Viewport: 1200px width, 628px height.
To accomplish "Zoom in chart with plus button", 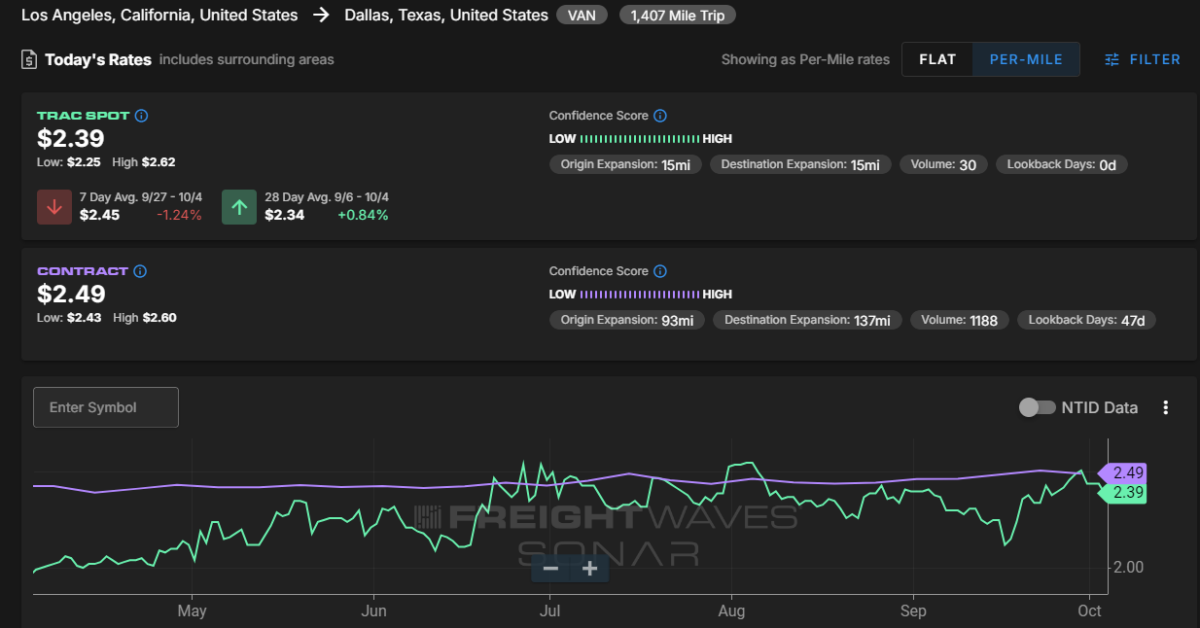I will pos(589,569).
